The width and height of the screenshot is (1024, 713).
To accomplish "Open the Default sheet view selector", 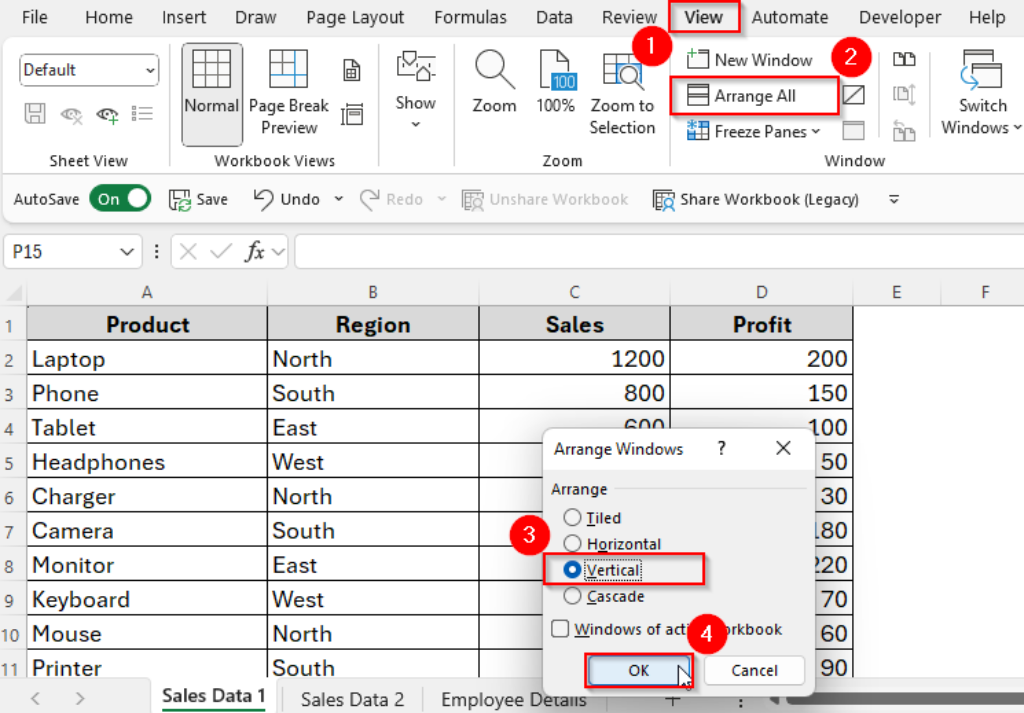I will point(88,70).
